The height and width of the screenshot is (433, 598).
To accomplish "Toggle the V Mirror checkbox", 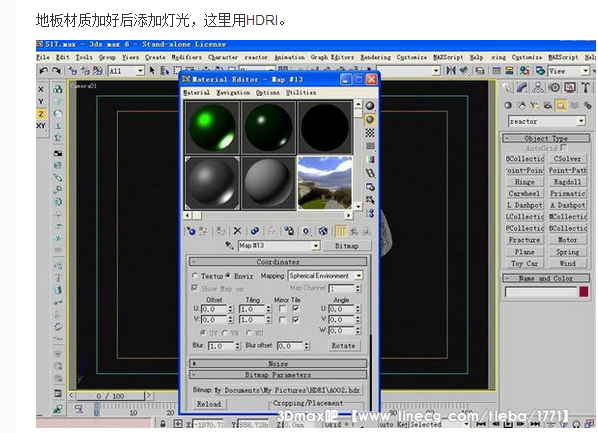I will (x=283, y=320).
